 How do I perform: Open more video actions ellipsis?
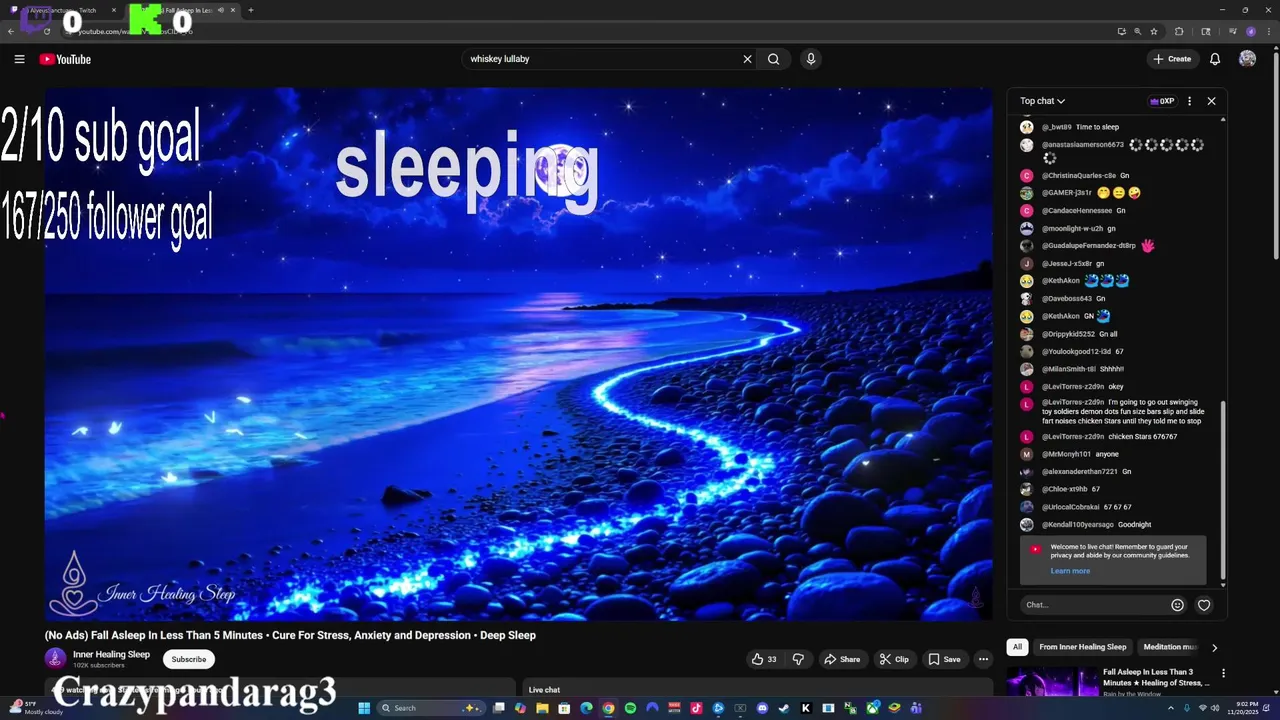coord(983,659)
